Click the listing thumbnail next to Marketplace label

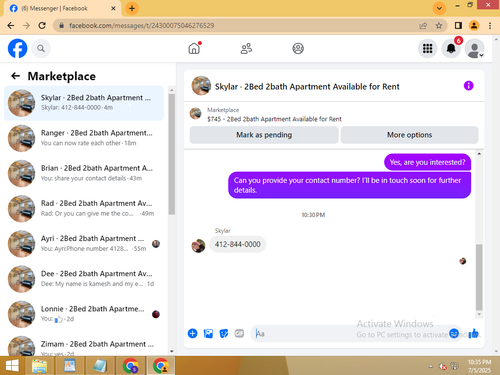[196, 114]
